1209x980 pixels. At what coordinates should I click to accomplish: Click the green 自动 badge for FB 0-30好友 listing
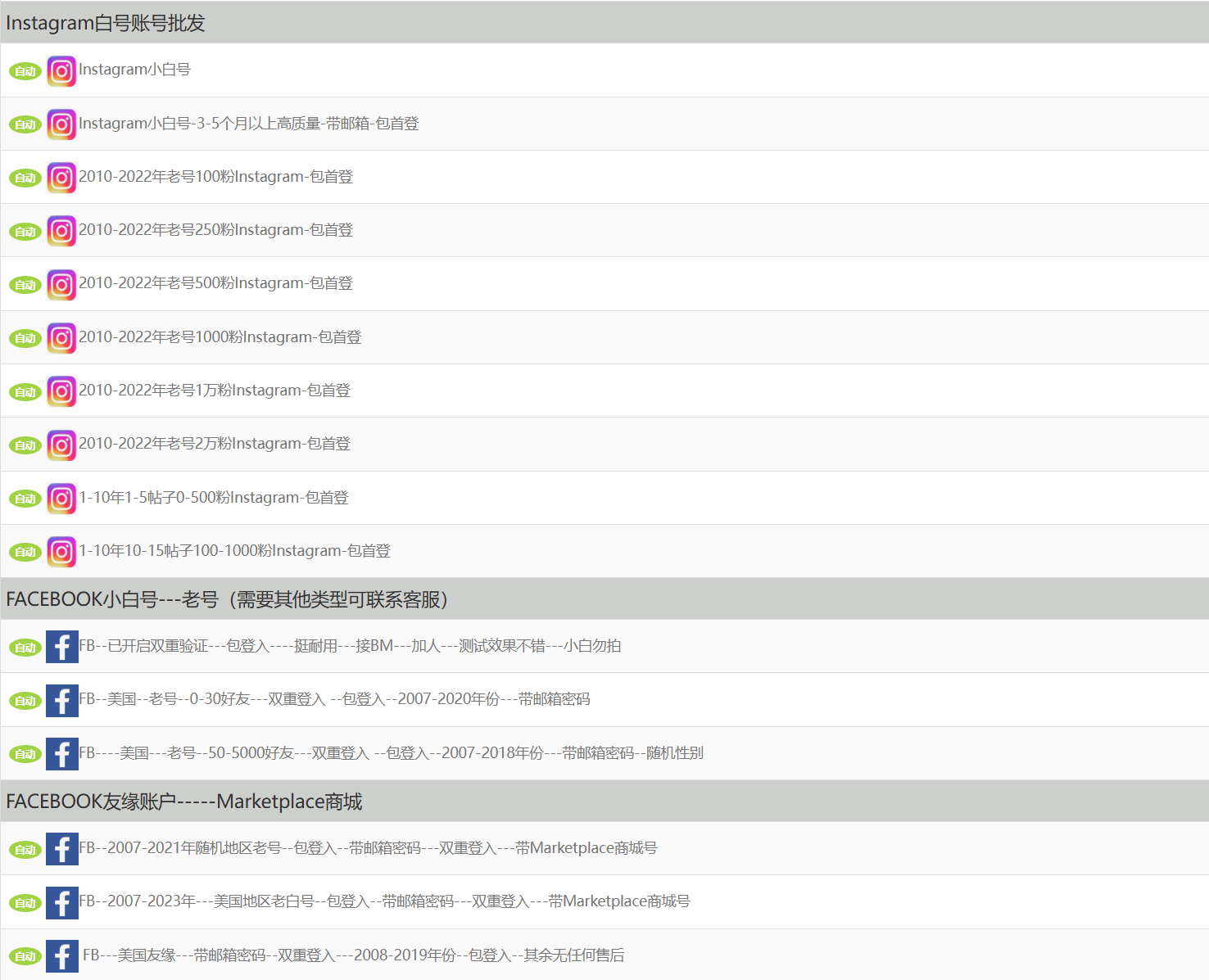coord(25,701)
